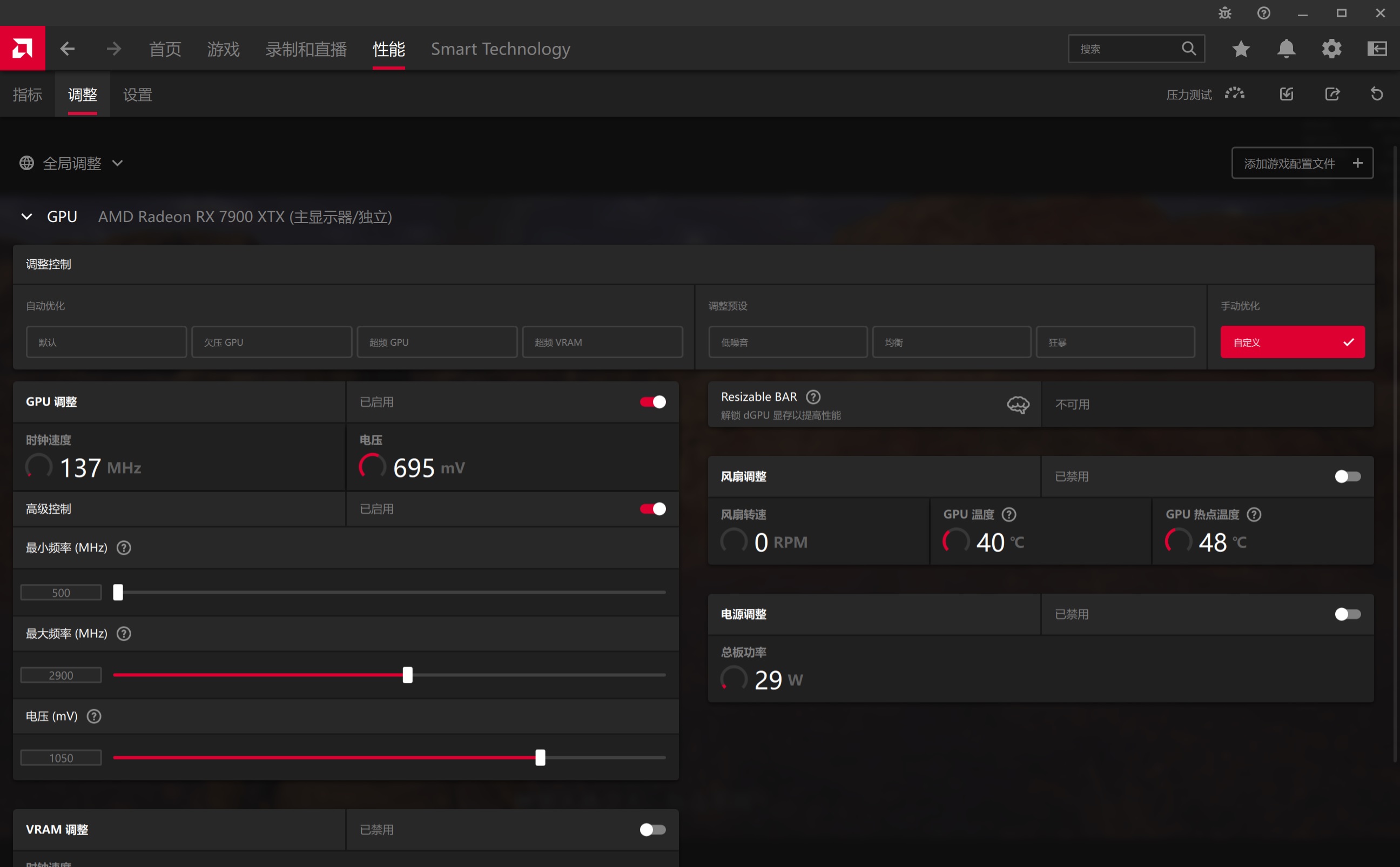Select the 调整 subtab
Image resolution: width=1400 pixels, height=867 pixels.
tap(83, 95)
